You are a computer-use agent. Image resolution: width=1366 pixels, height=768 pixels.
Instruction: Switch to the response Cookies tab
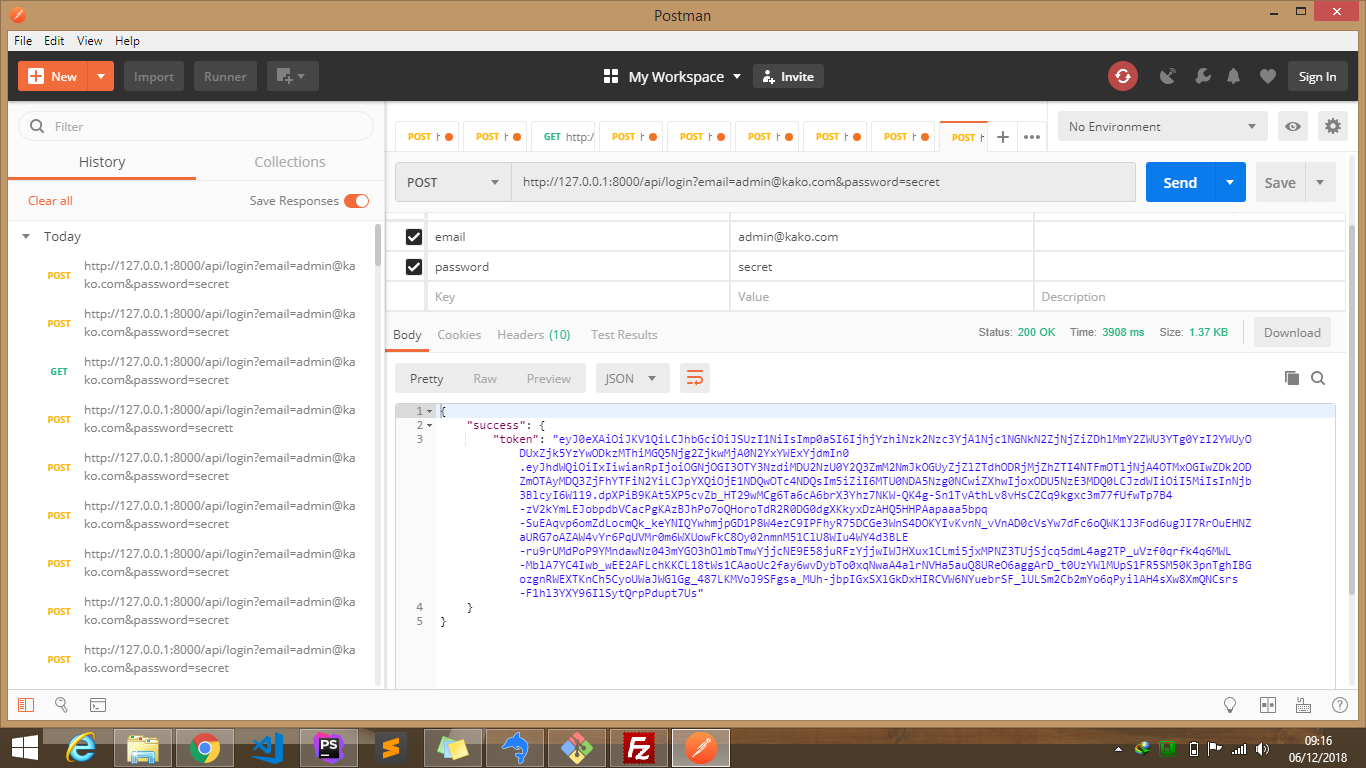pos(459,334)
